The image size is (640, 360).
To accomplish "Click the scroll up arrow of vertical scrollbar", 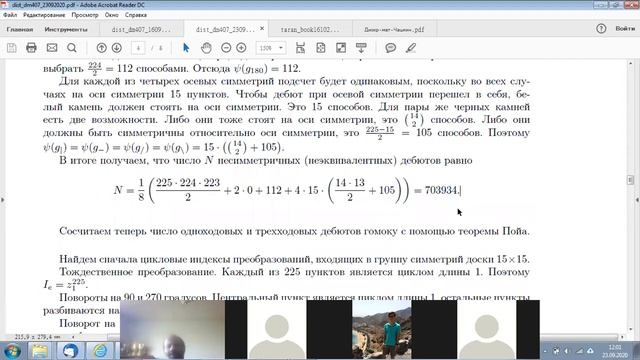I will [x=631, y=63].
